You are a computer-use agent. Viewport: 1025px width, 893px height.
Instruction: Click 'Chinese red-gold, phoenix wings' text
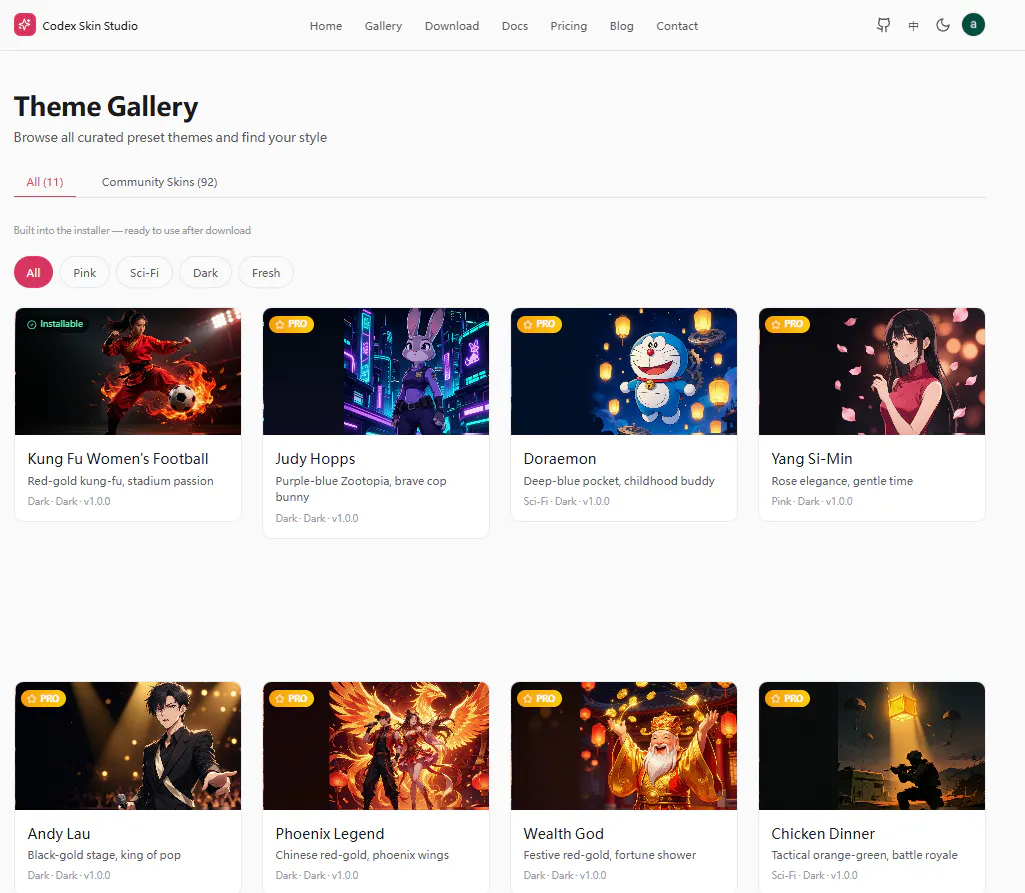pyautogui.click(x=362, y=855)
